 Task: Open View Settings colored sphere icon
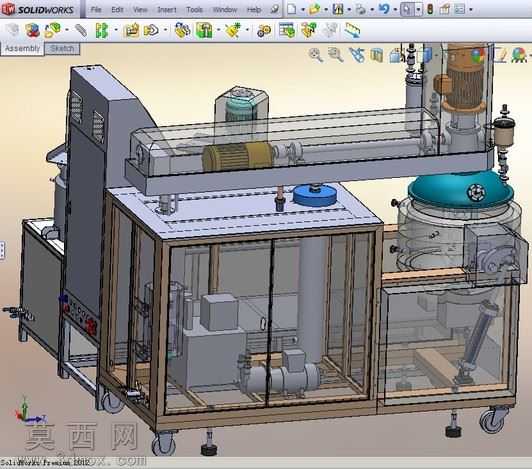[519, 55]
